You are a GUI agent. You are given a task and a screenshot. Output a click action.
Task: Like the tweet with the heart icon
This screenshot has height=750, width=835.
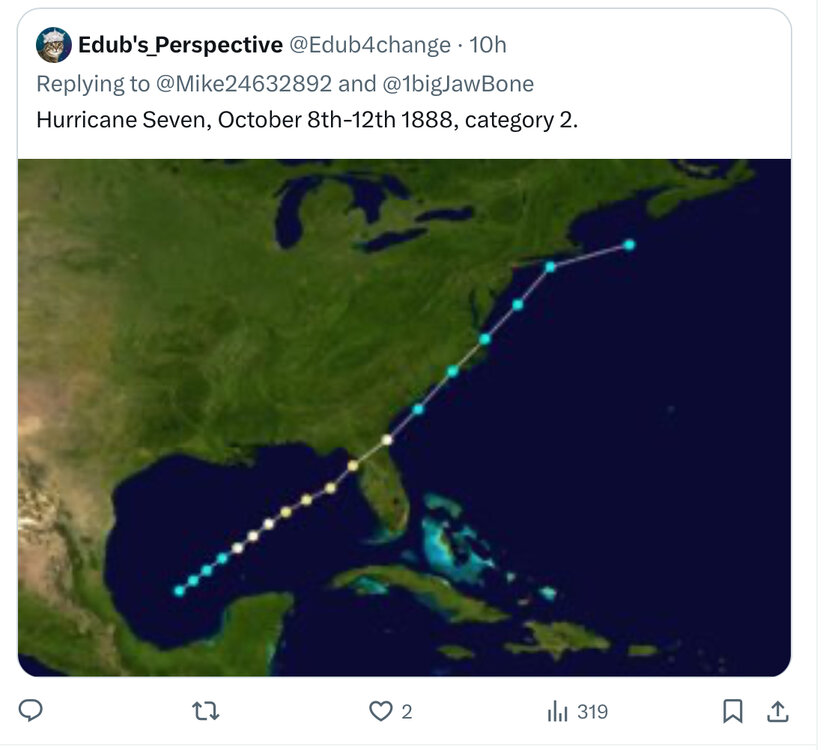click(381, 711)
